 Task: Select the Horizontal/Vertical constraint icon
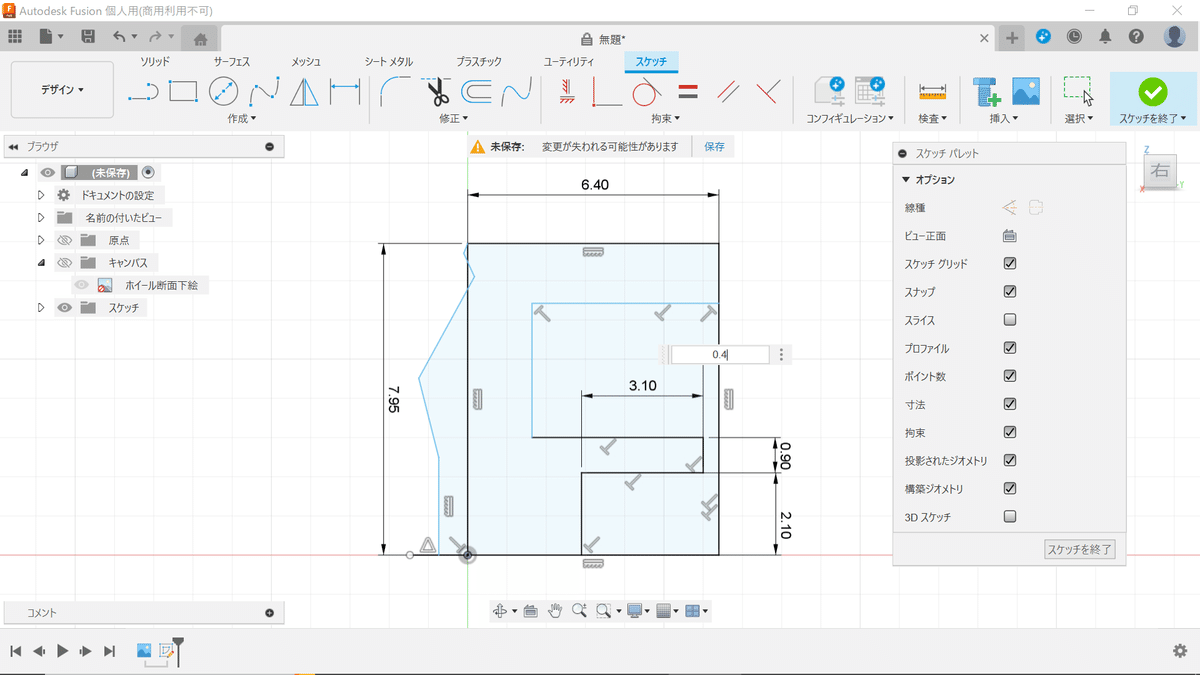click(565, 92)
